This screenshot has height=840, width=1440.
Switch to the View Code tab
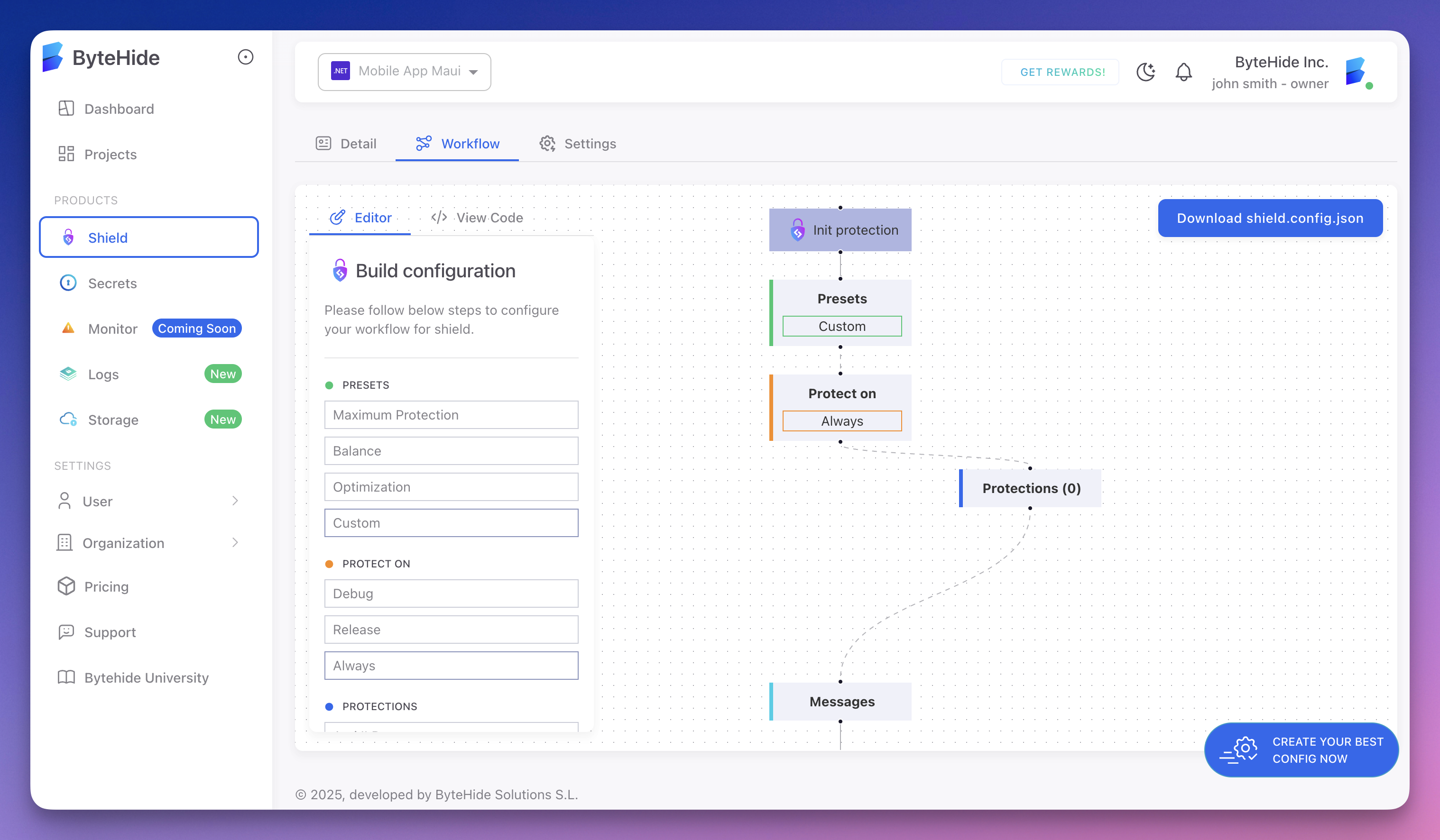477,218
